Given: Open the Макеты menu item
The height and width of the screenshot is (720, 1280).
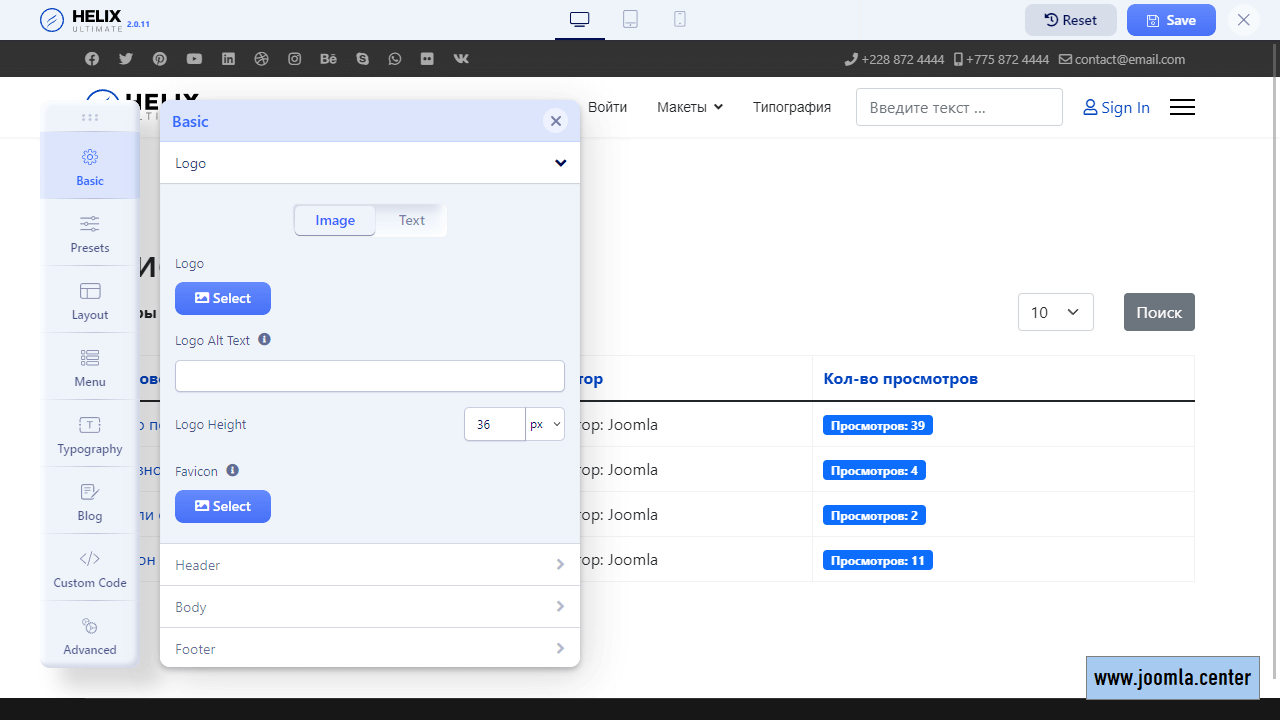Looking at the screenshot, I should (x=689, y=107).
